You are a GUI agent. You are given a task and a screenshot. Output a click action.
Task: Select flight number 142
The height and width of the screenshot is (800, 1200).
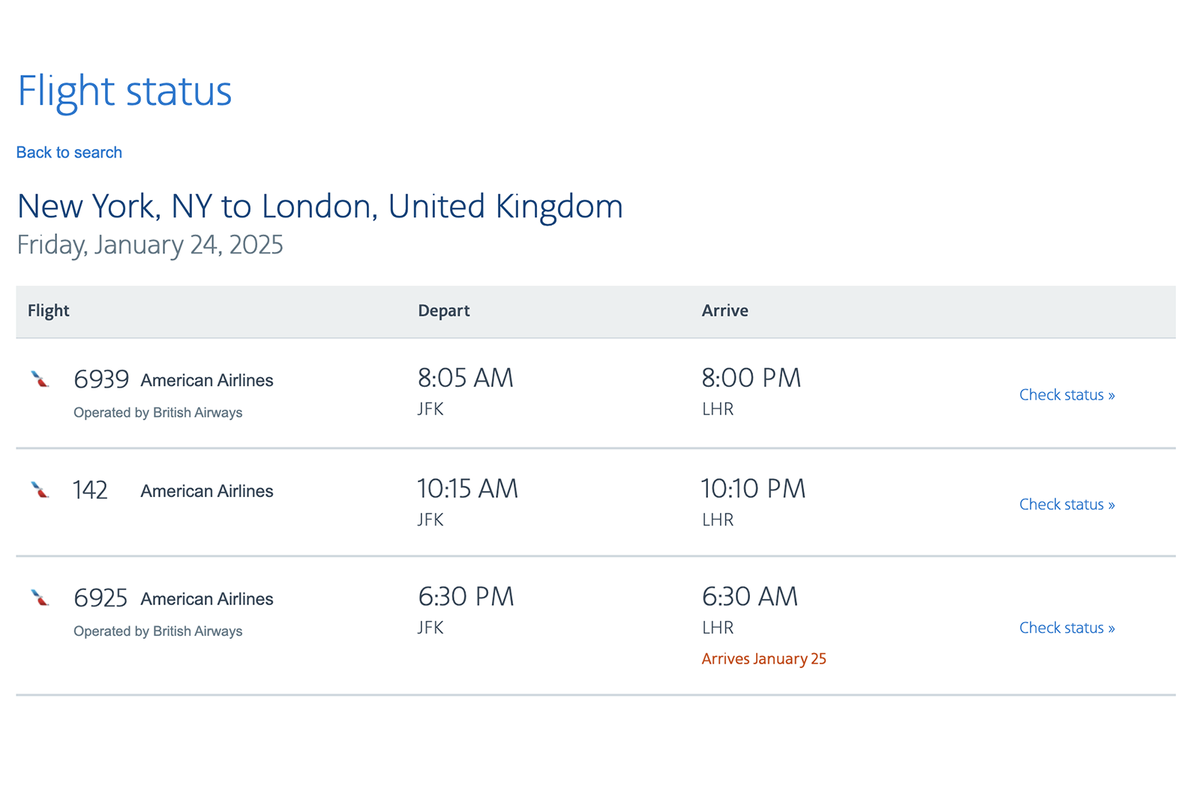tap(91, 489)
